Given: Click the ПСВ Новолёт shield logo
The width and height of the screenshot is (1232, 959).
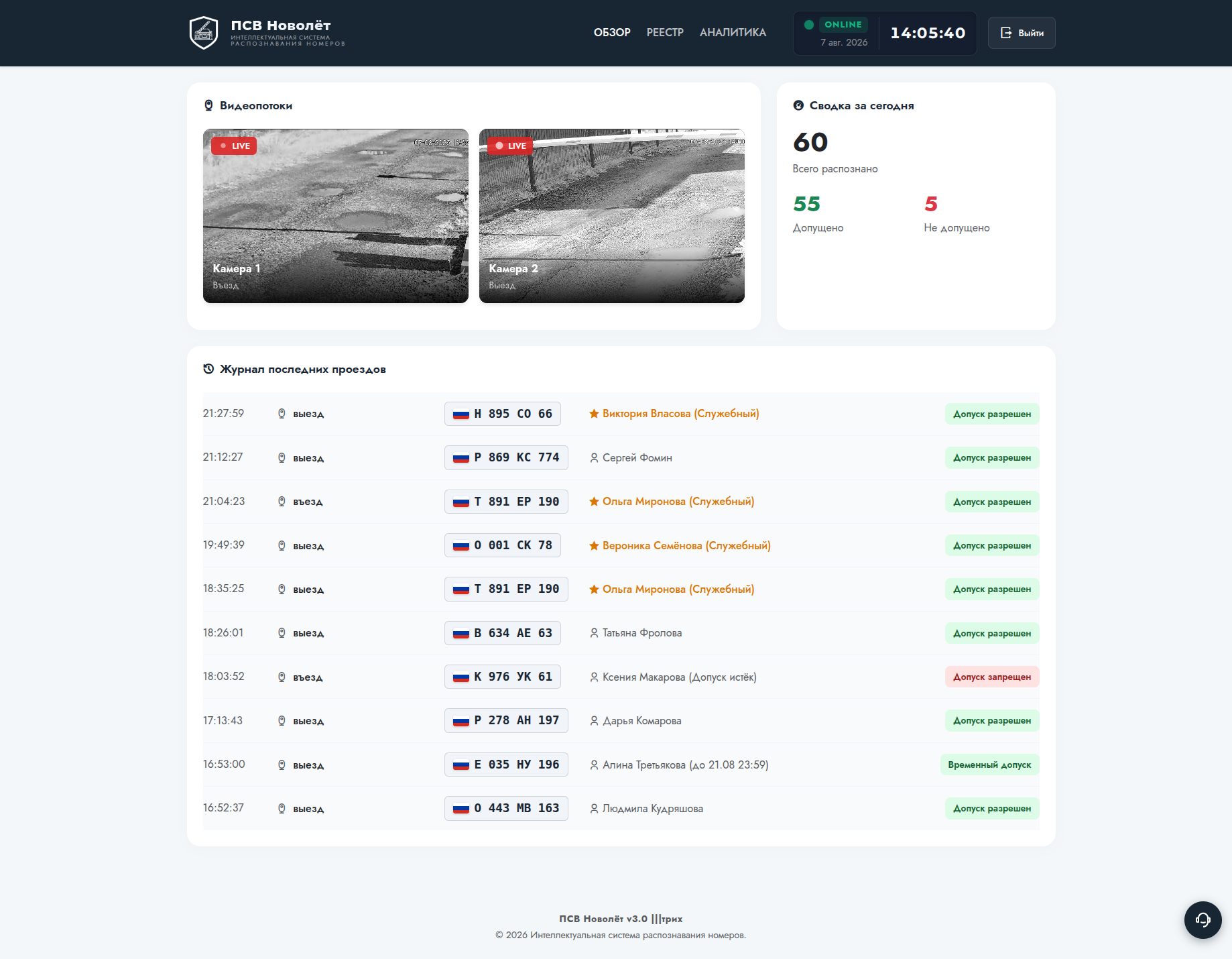Looking at the screenshot, I should click(x=204, y=33).
